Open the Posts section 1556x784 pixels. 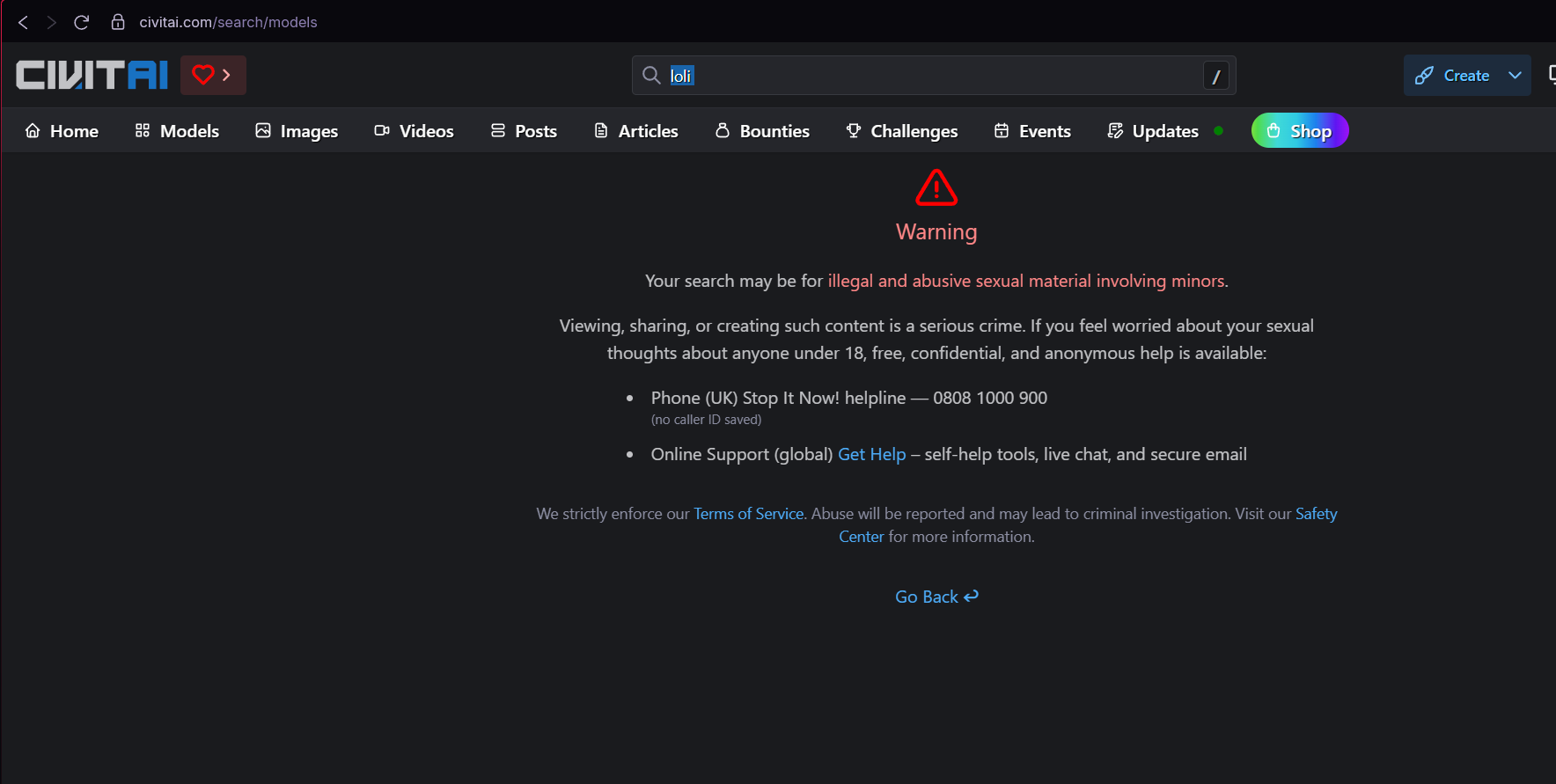(x=524, y=131)
